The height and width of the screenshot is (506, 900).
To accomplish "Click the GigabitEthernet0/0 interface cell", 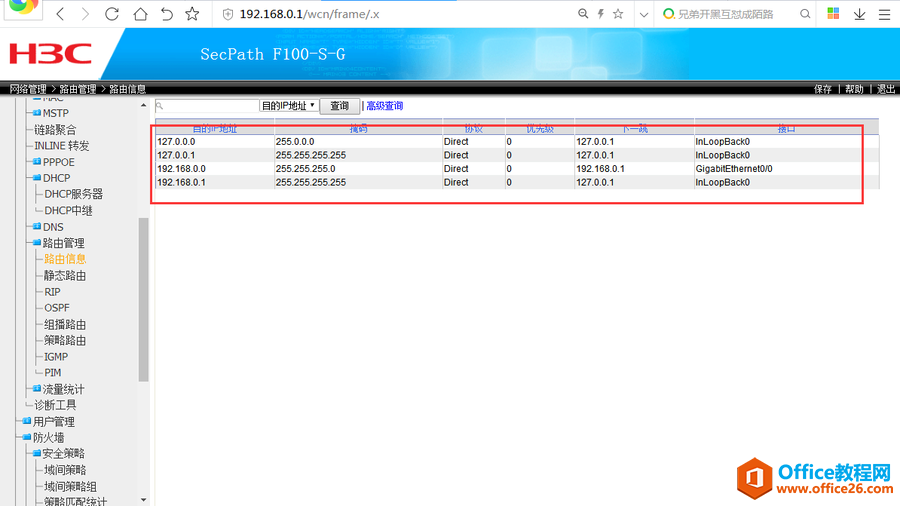I will pyautogui.click(x=734, y=169).
